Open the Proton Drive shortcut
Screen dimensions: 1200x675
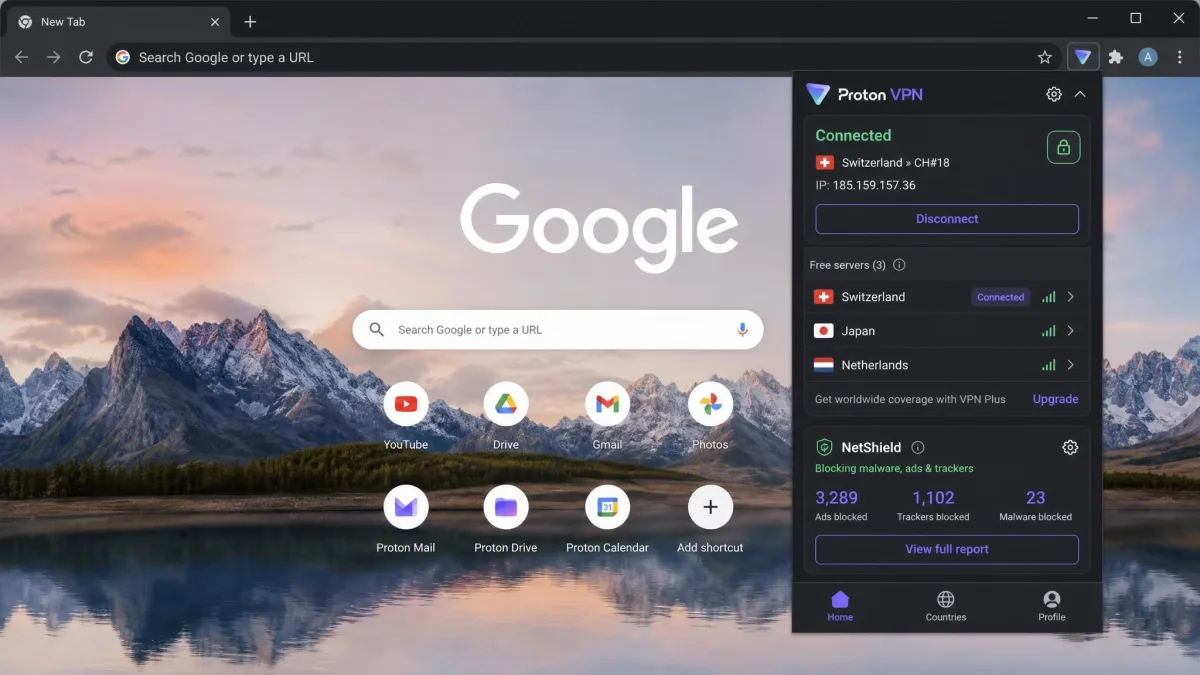(x=506, y=507)
